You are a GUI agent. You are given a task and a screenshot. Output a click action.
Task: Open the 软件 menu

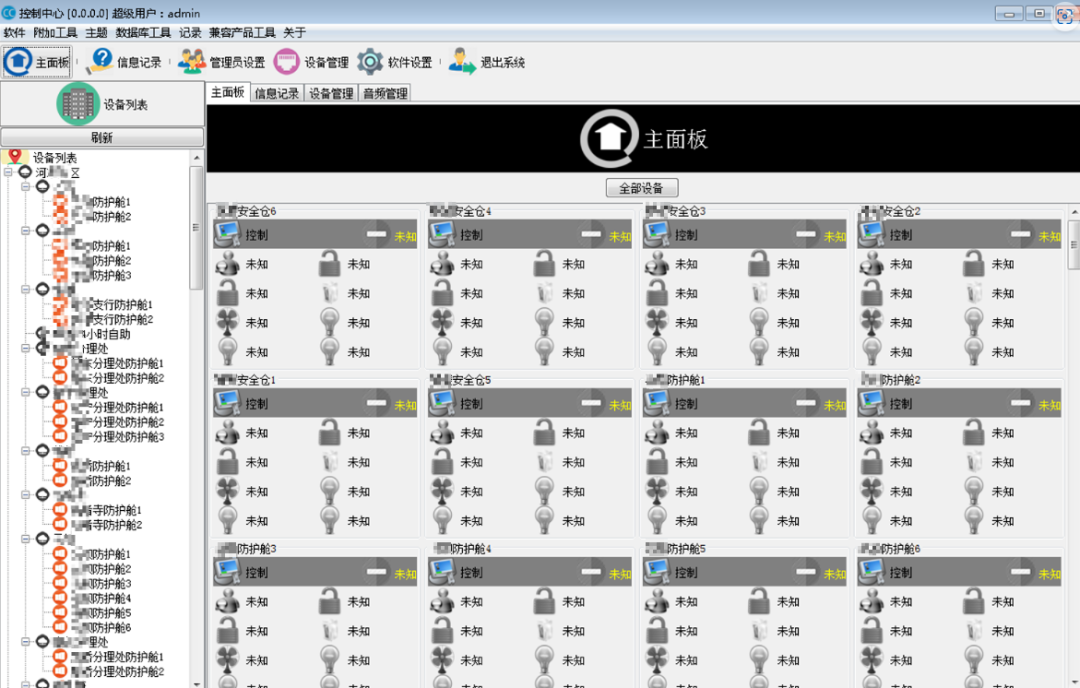point(14,32)
